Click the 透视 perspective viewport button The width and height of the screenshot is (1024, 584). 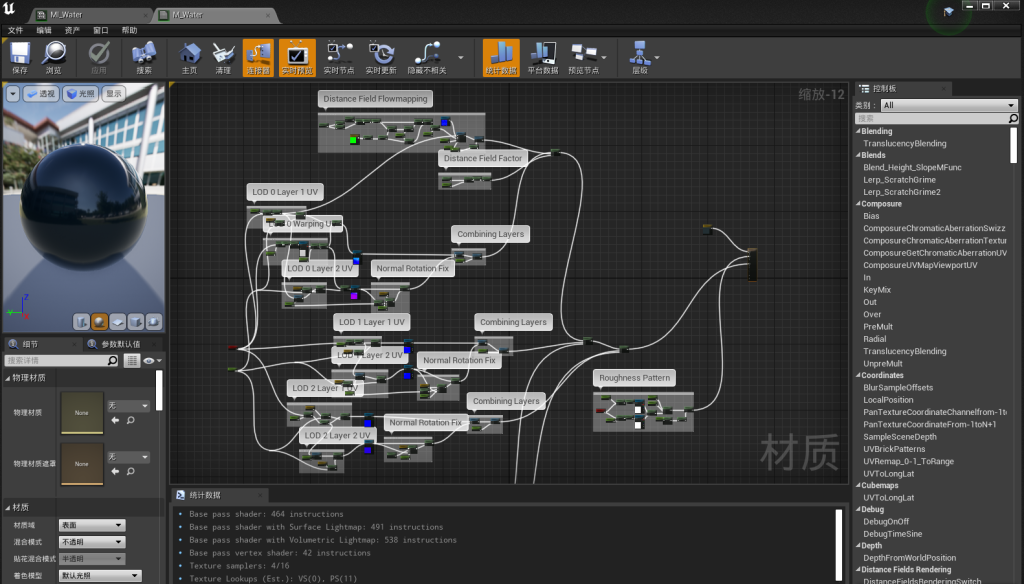(41, 94)
